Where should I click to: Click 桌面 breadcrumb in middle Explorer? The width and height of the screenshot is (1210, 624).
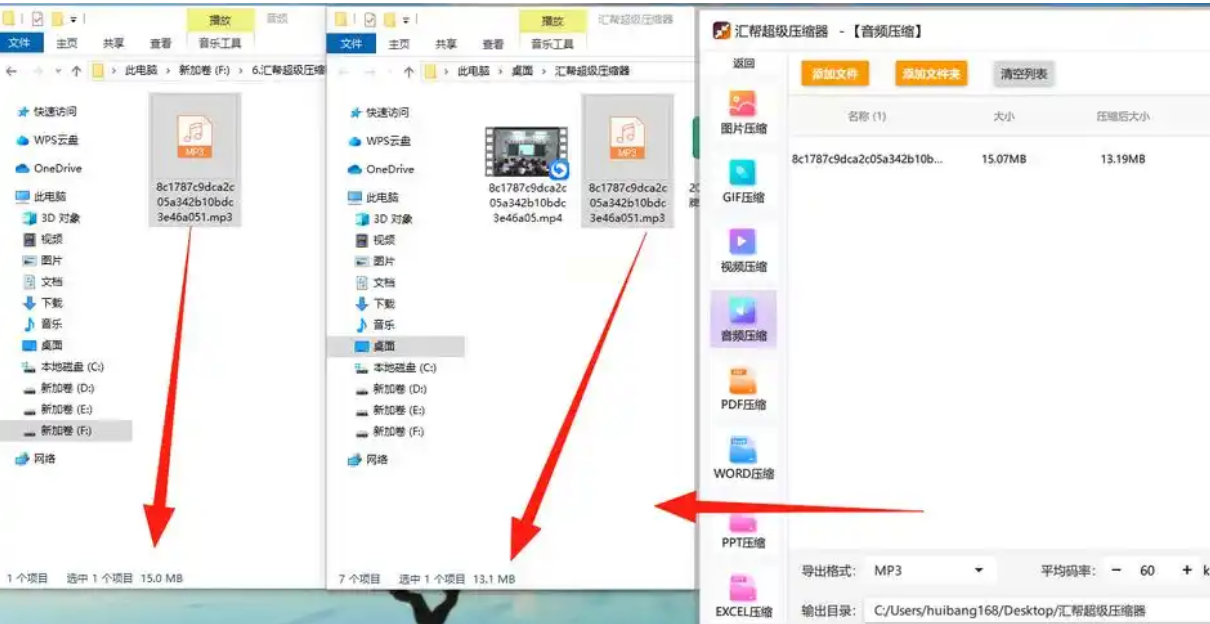pos(522,71)
